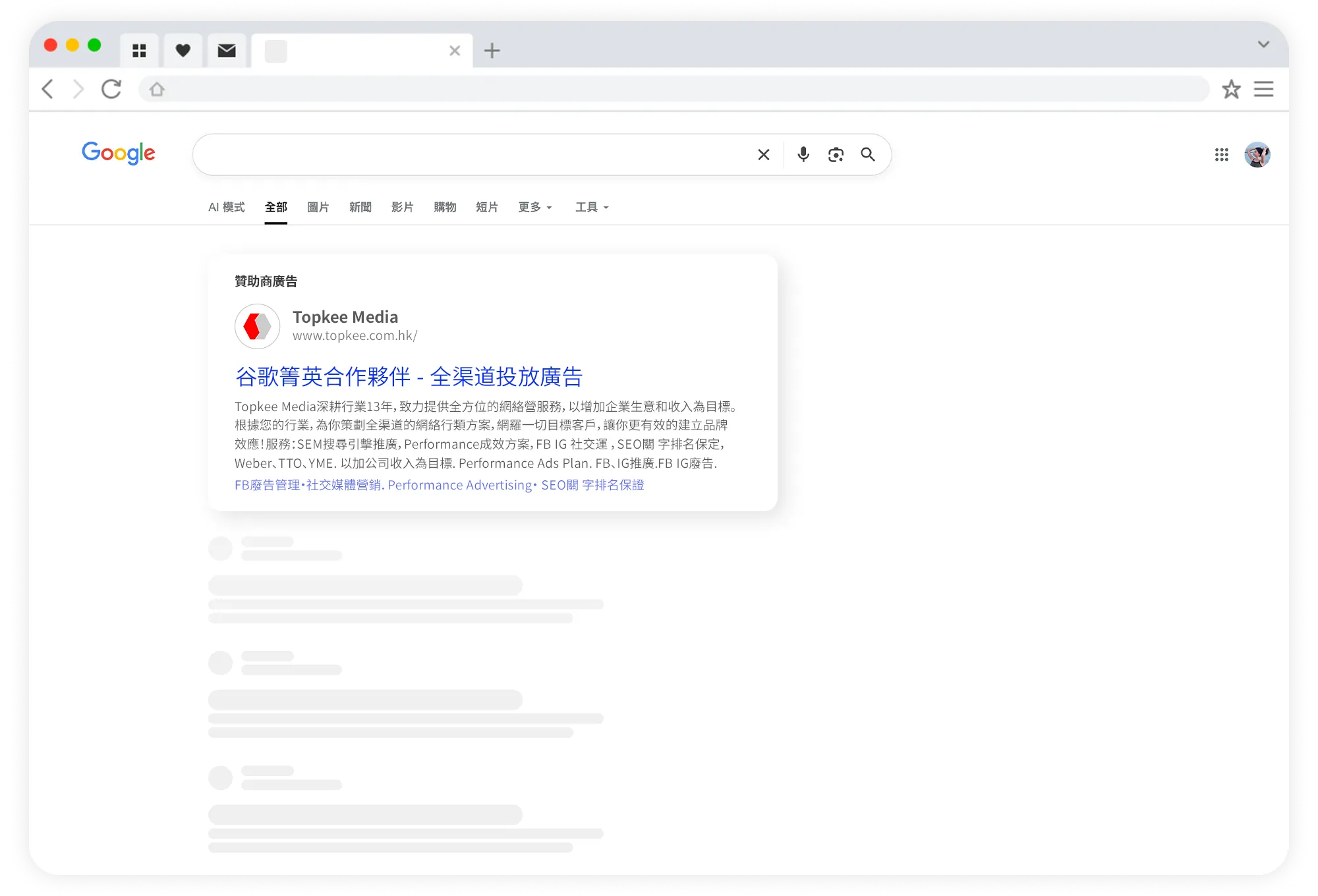The width and height of the screenshot is (1318, 896).
Task: Expand the tab list chevron
Action: click(1263, 44)
